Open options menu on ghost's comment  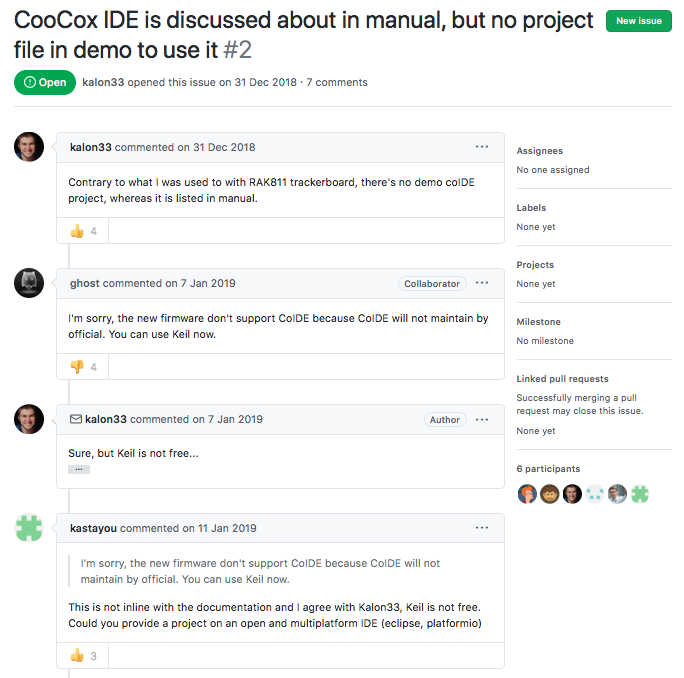[482, 284]
